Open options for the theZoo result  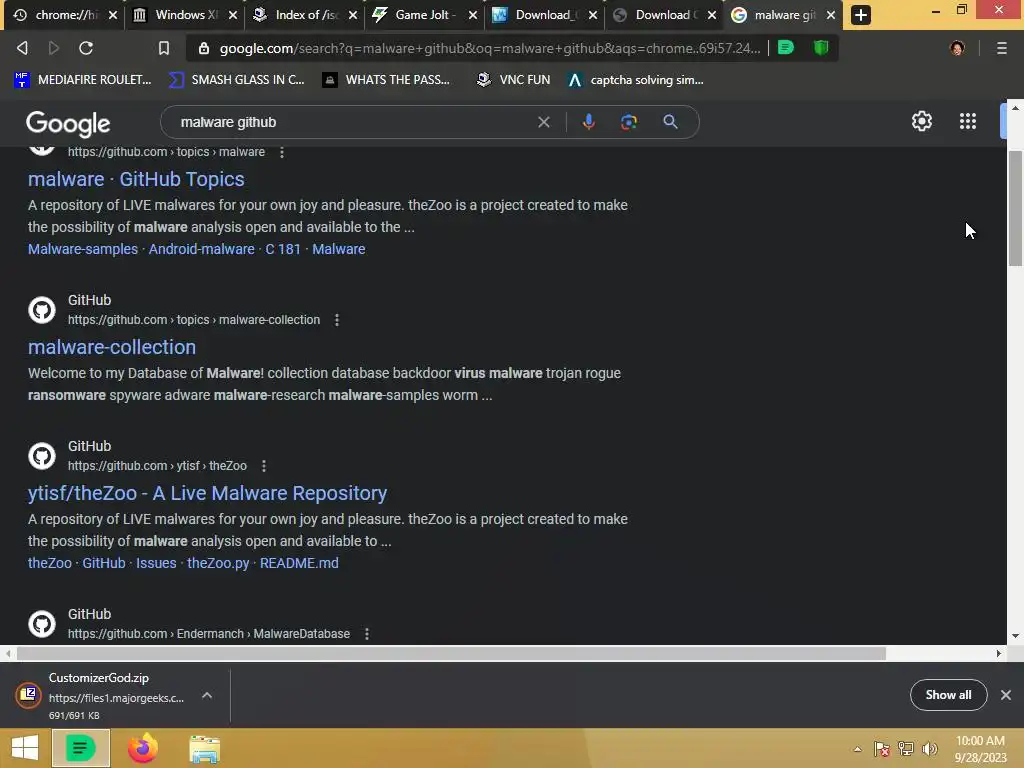(263, 466)
